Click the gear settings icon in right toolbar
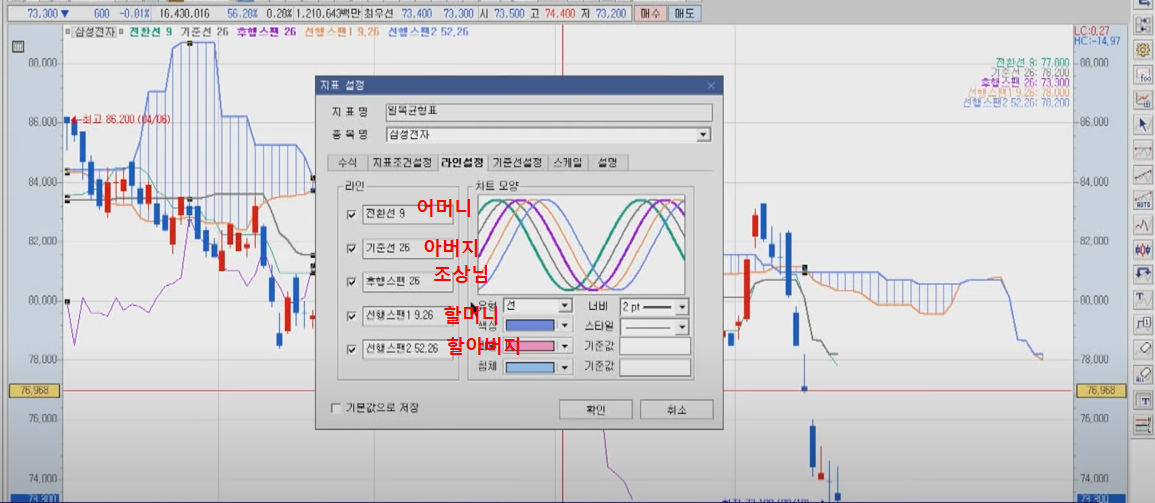The width and height of the screenshot is (1155, 503). pos(1144,49)
